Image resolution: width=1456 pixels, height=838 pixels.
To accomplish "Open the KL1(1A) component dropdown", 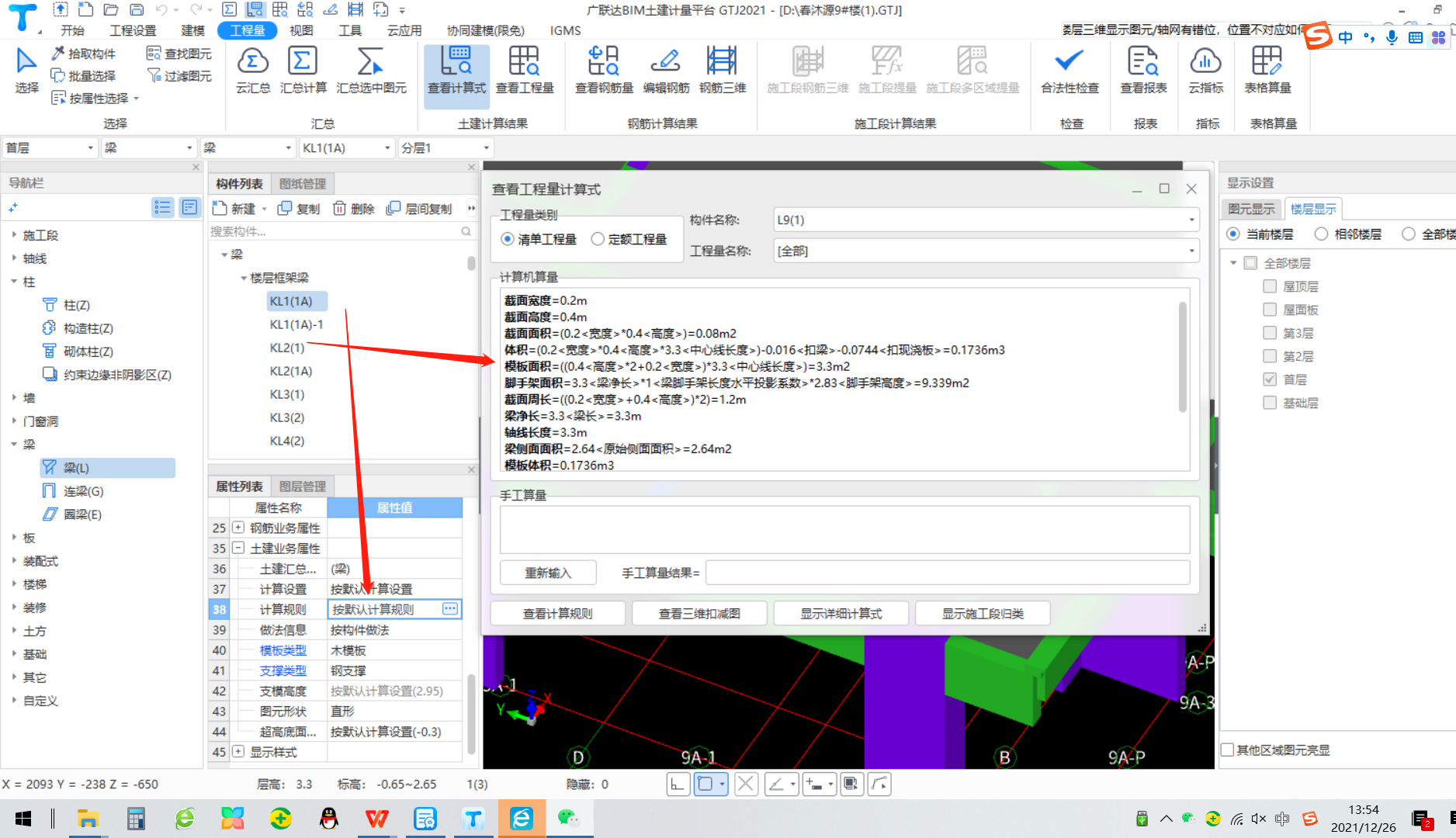I will point(346,147).
